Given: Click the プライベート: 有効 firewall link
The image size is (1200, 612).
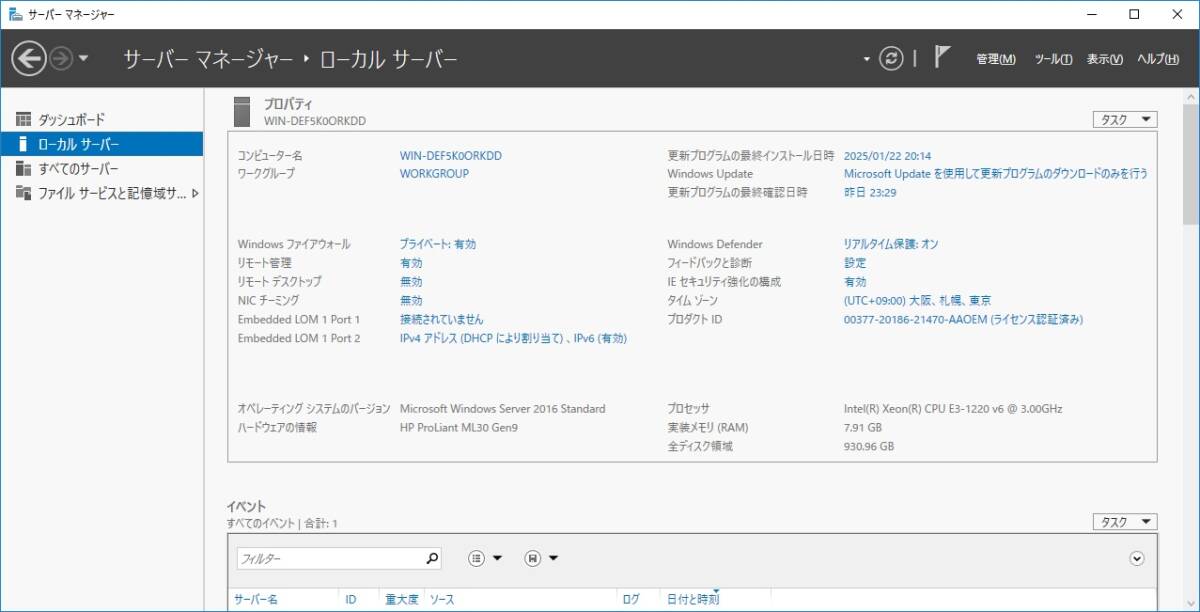Looking at the screenshot, I should pos(438,244).
